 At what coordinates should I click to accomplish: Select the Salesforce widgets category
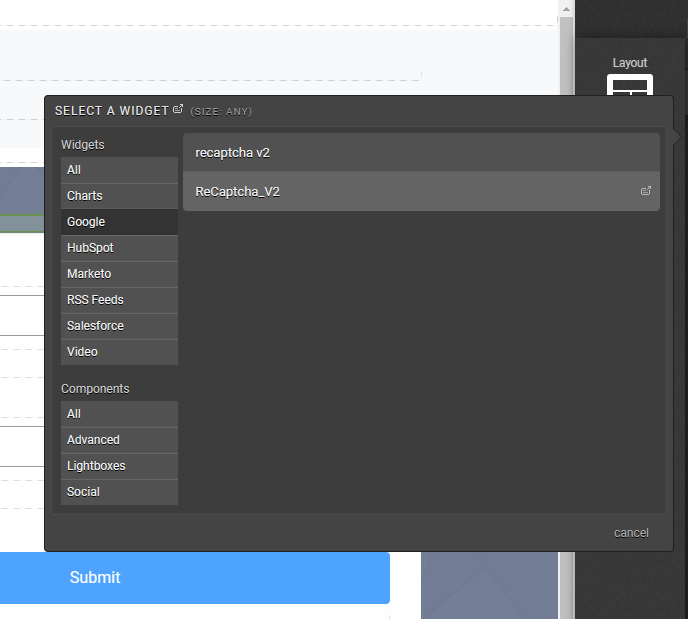[119, 326]
